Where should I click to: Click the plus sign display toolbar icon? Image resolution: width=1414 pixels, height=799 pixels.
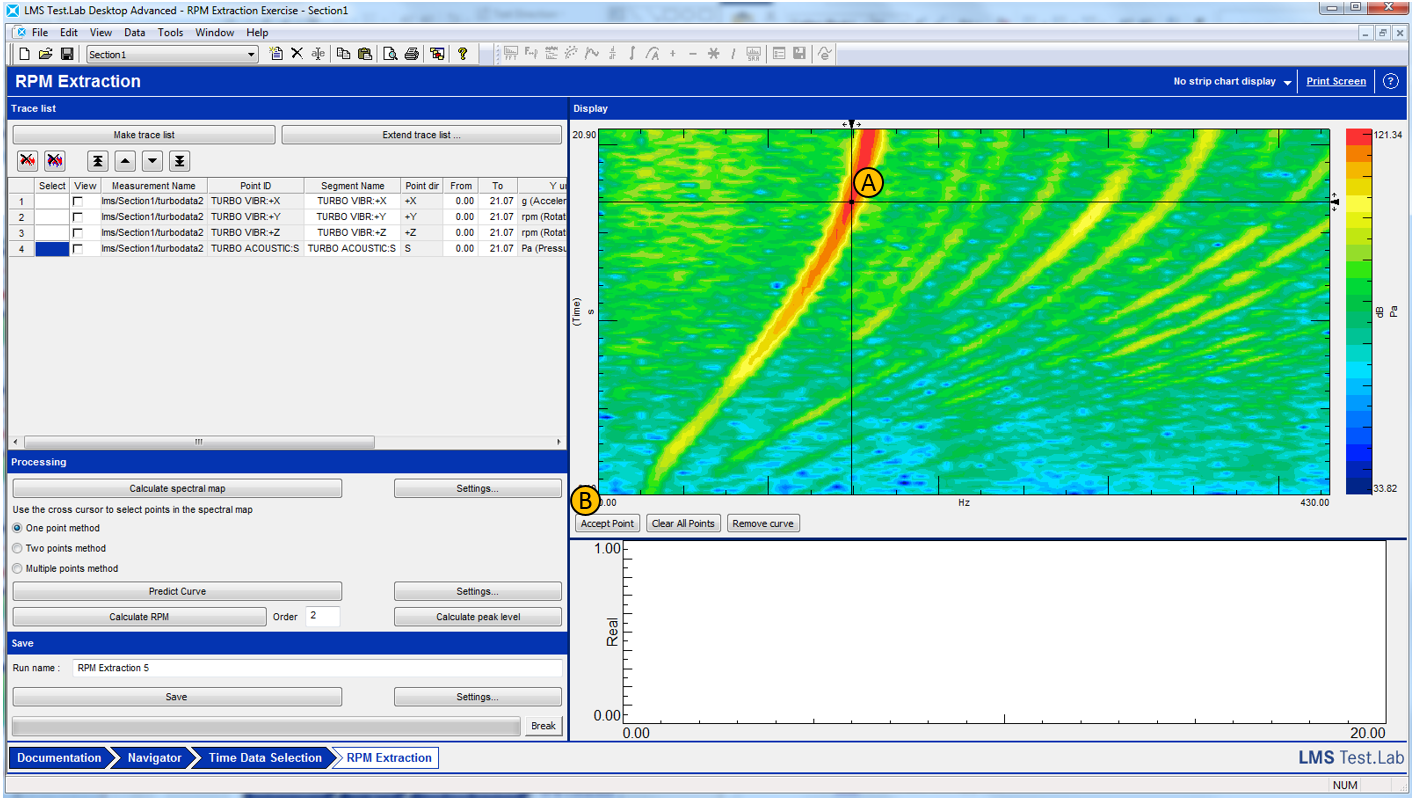click(673, 54)
